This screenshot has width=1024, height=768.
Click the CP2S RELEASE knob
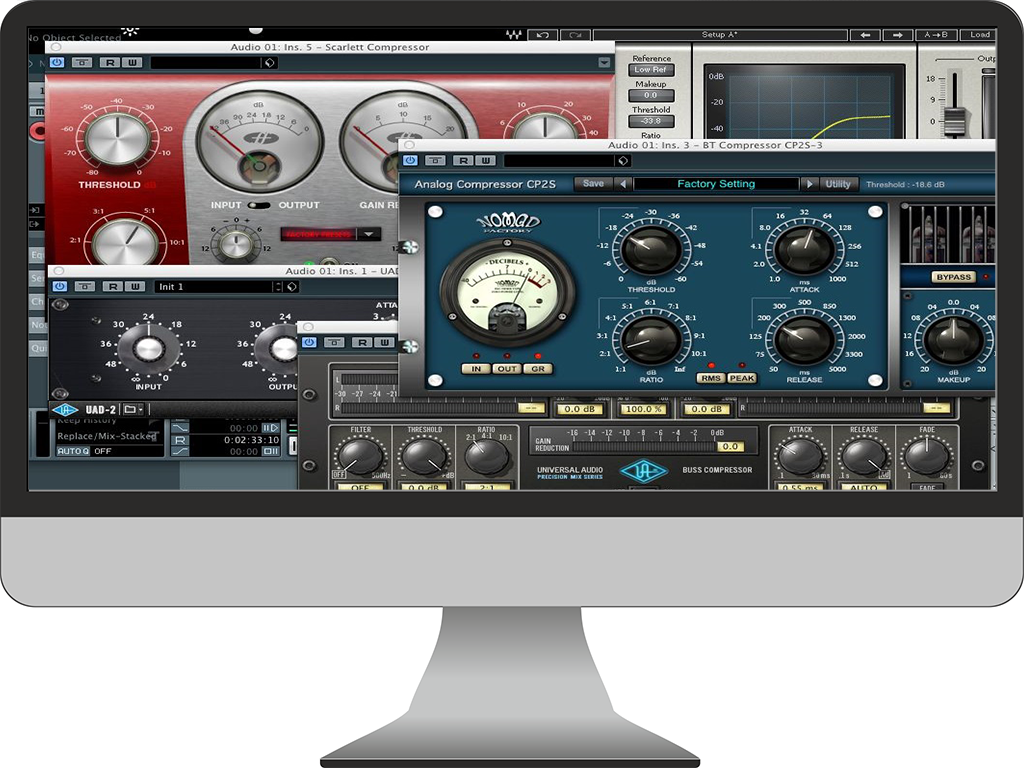(x=803, y=340)
